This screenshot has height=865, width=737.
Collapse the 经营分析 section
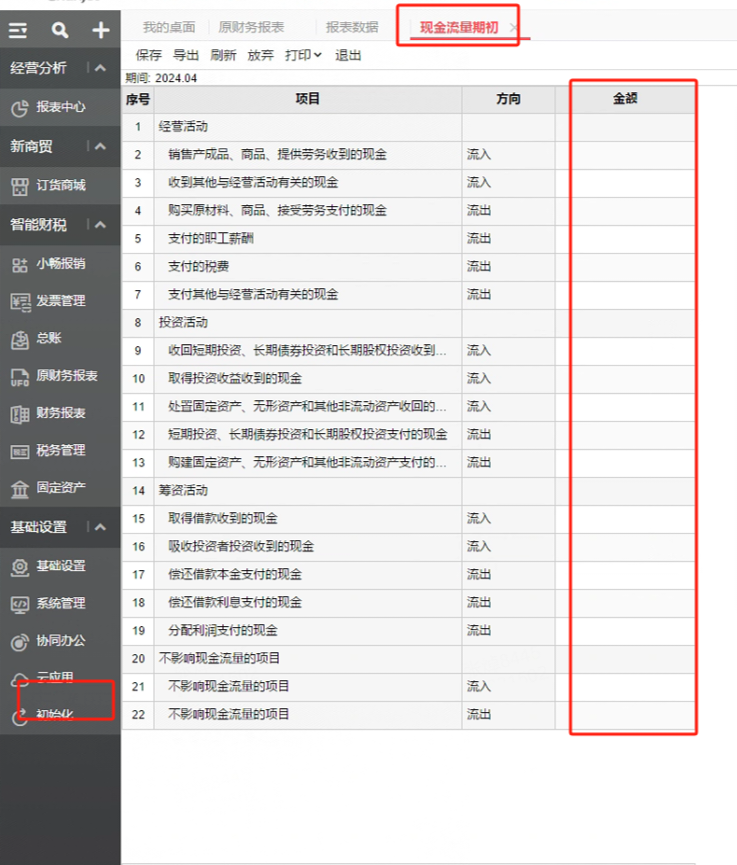pos(100,68)
